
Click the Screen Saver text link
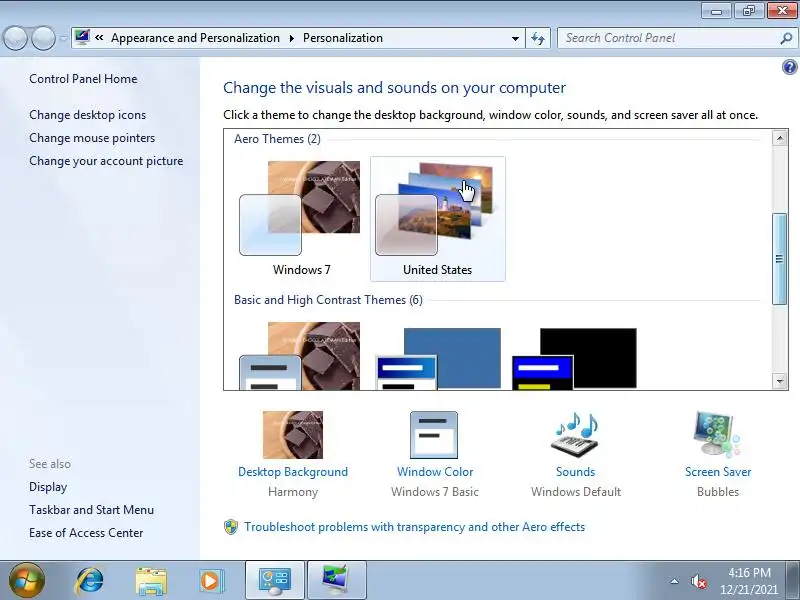click(718, 471)
